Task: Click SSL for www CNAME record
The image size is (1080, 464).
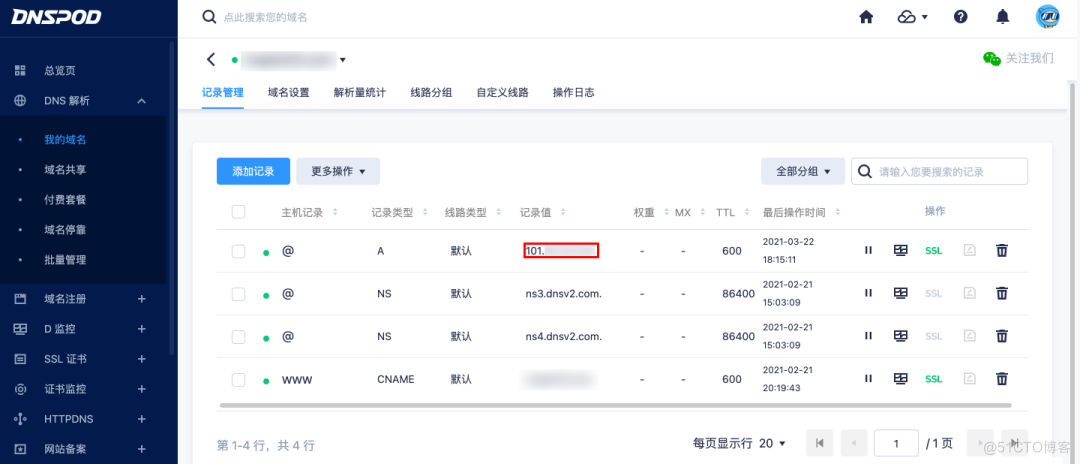Action: (933, 379)
